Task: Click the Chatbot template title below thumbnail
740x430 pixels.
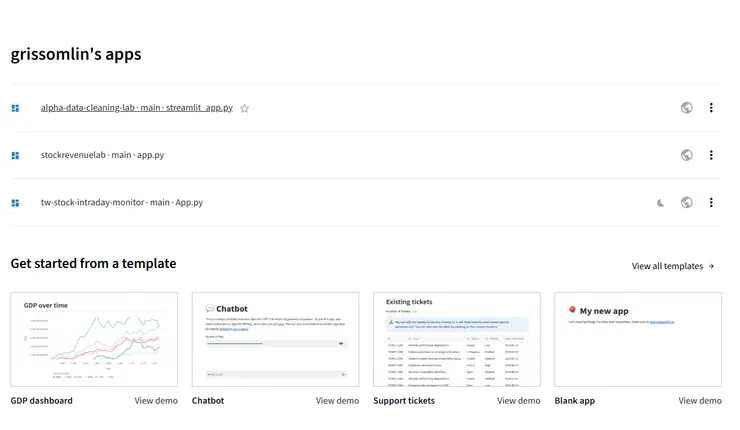Action: point(208,400)
